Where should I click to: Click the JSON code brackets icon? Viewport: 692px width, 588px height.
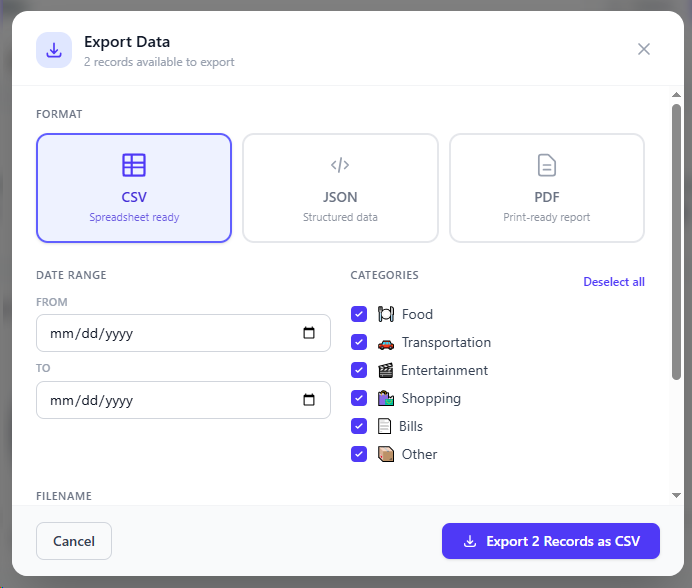(340, 165)
